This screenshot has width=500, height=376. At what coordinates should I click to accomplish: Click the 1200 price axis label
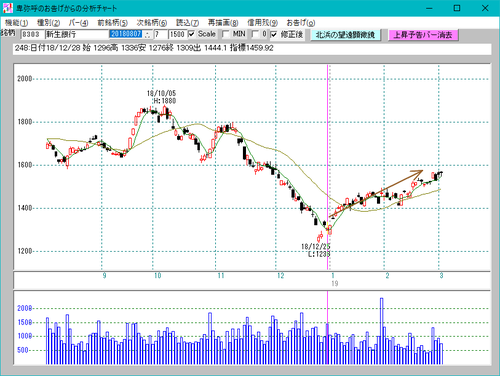(25, 251)
